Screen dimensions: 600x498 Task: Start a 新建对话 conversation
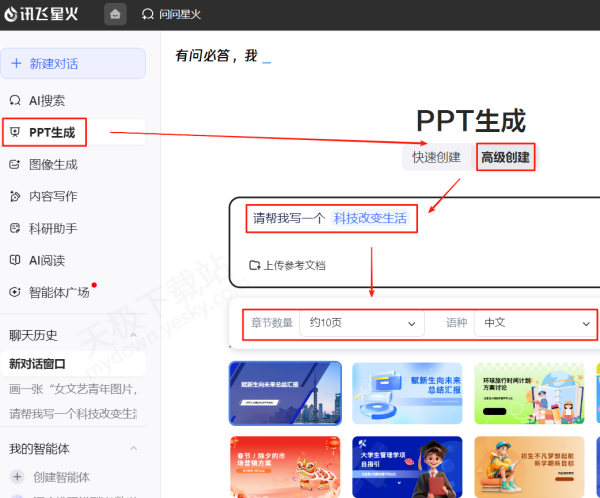click(73, 64)
